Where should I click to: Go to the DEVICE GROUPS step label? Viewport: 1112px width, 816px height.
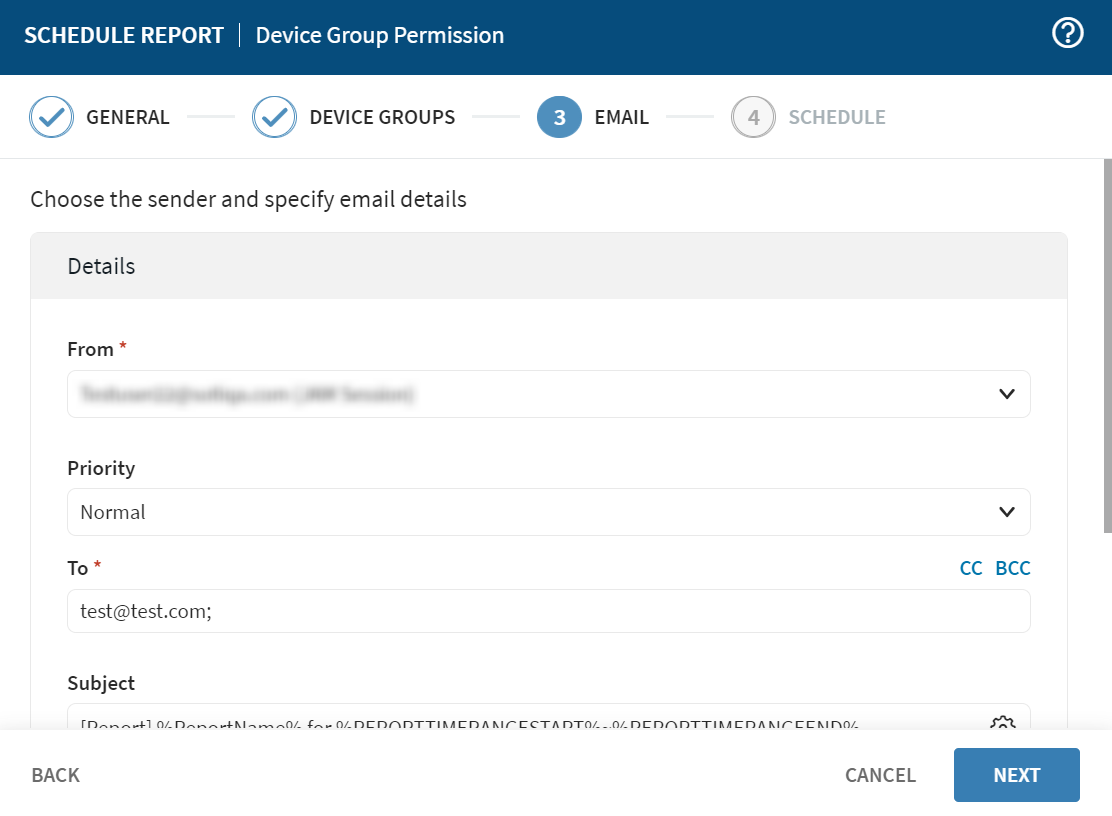[382, 117]
